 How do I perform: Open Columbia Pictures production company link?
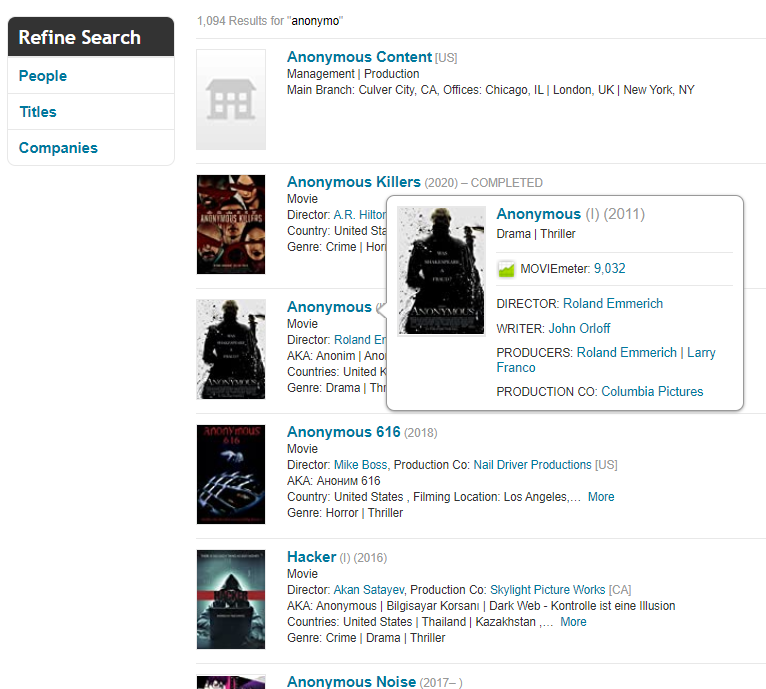652,391
